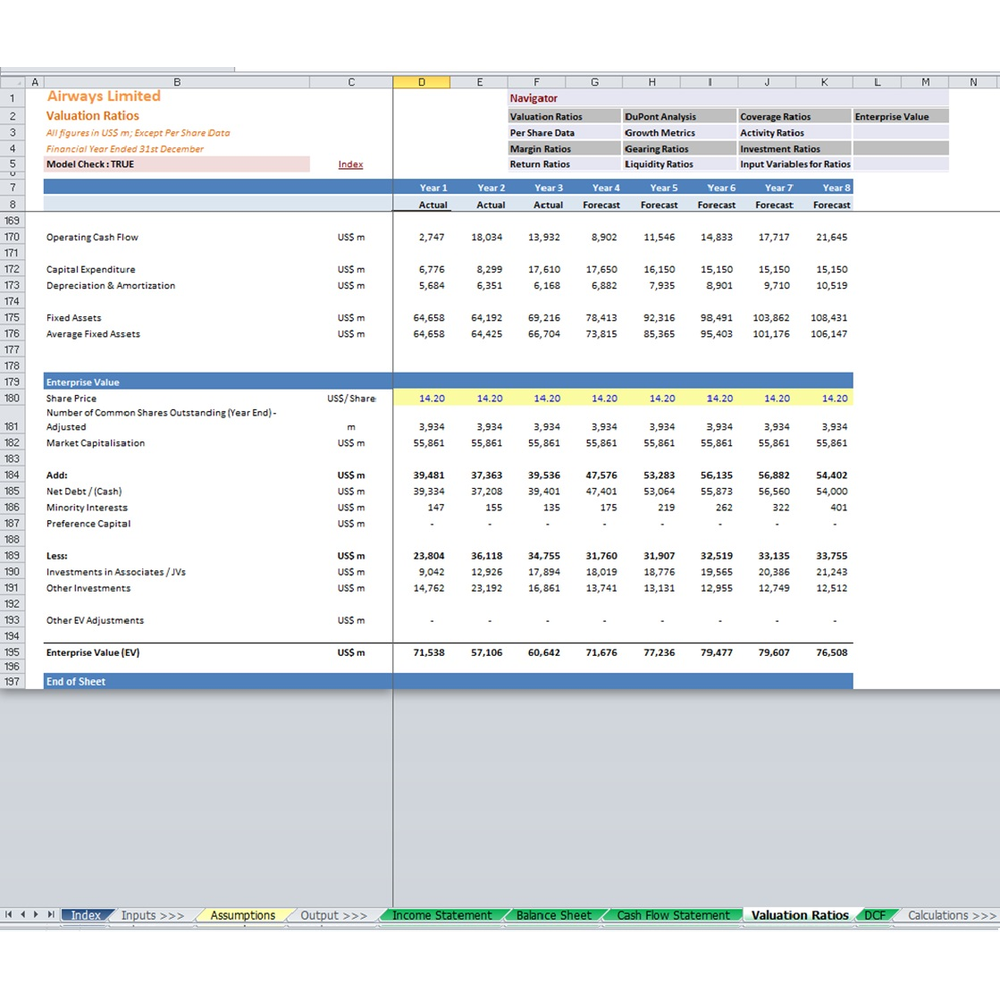The width and height of the screenshot is (1000, 1000).
Task: Select Year 8 Enterprise Value 76,508
Action: click(824, 652)
